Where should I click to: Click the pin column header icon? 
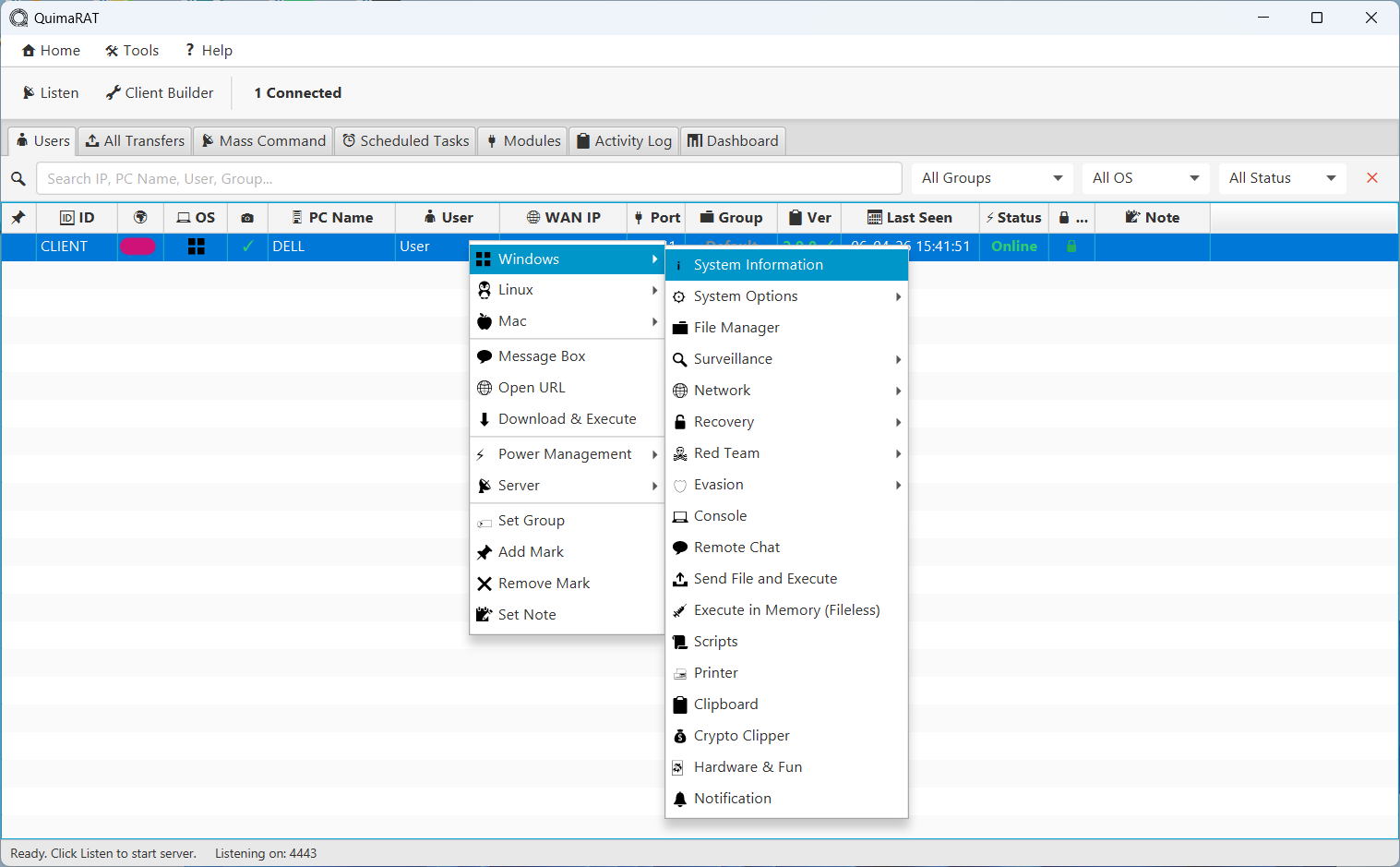pyautogui.click(x=18, y=217)
